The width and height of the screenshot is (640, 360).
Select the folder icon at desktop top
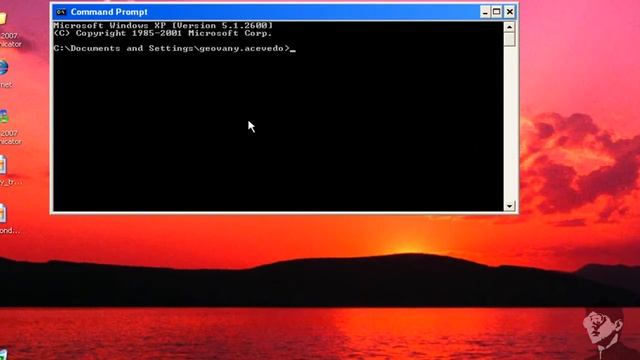(2, 18)
